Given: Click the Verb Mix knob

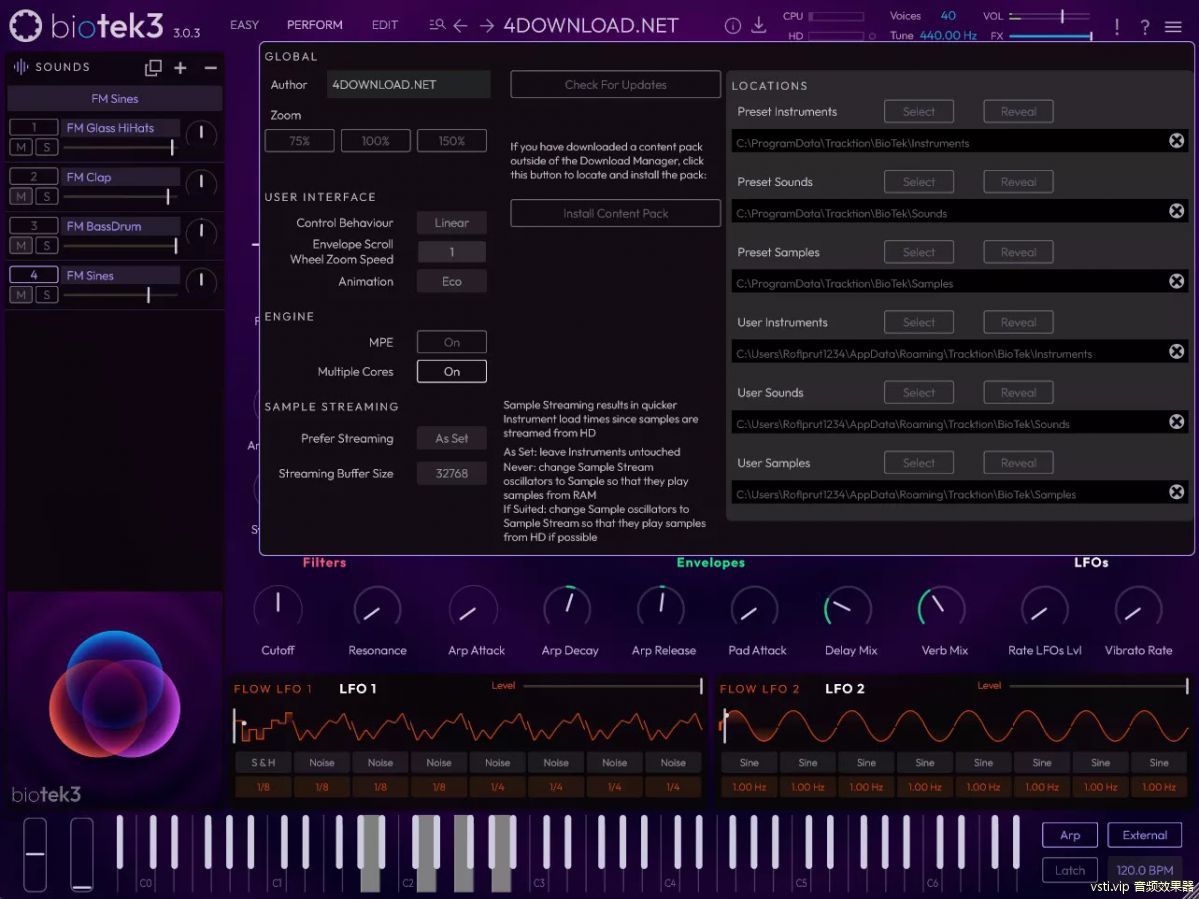Looking at the screenshot, I should (941, 609).
